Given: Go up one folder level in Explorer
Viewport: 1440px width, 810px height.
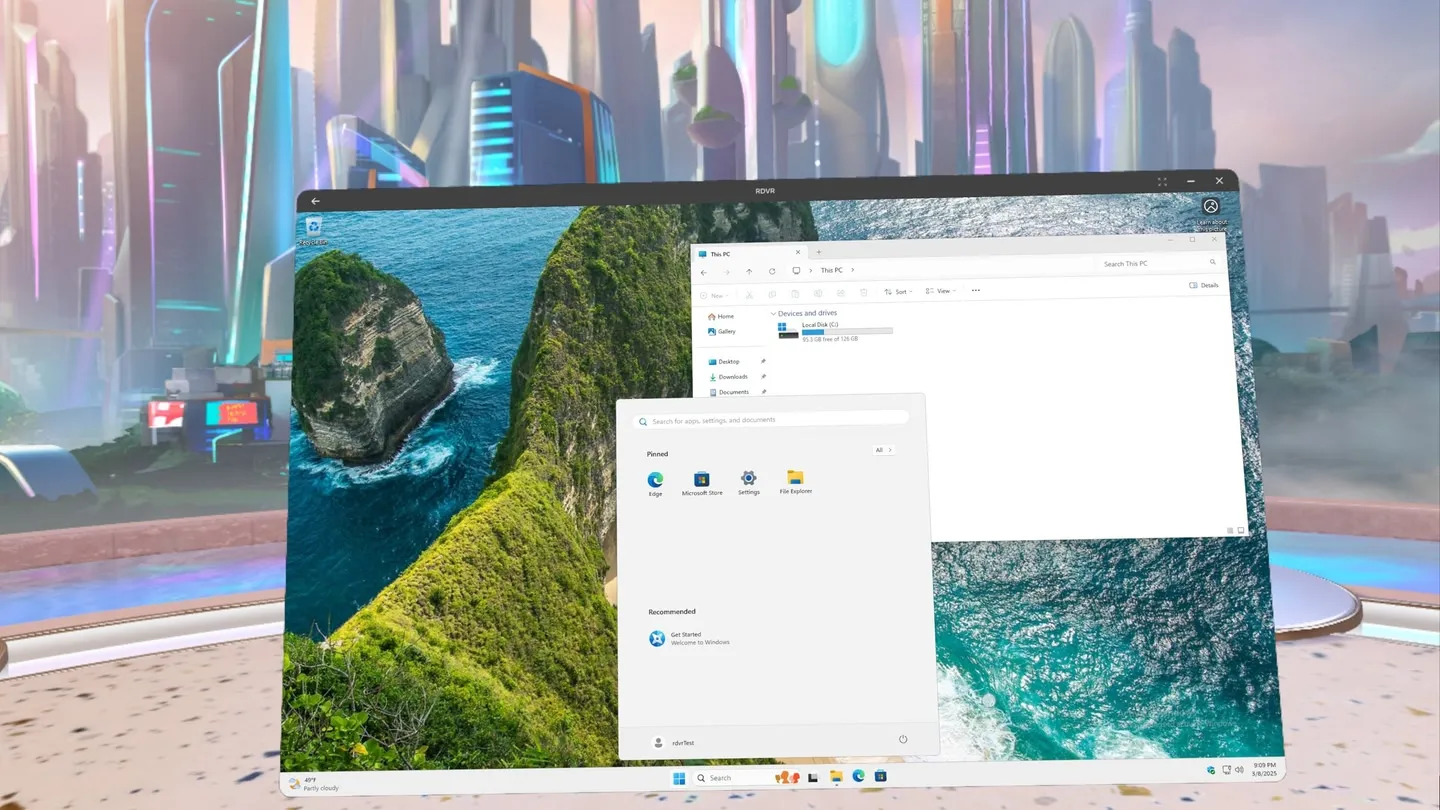Looking at the screenshot, I should click(x=749, y=271).
